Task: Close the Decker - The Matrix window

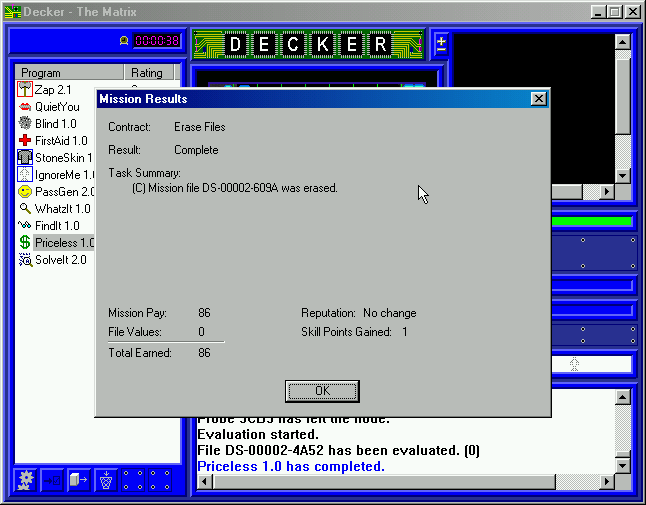Action: click(x=632, y=12)
